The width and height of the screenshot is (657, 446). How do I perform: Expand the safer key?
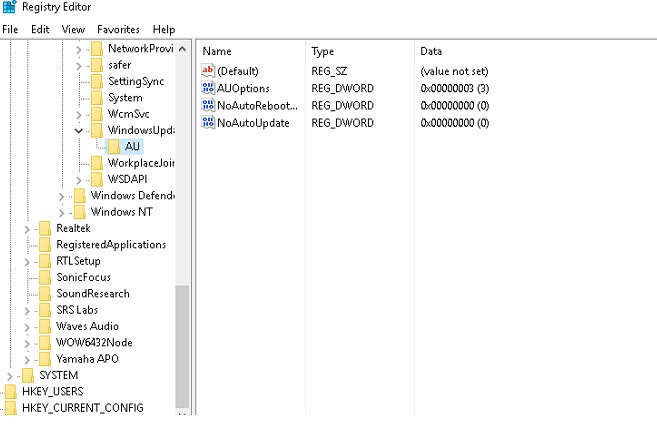coord(78,66)
